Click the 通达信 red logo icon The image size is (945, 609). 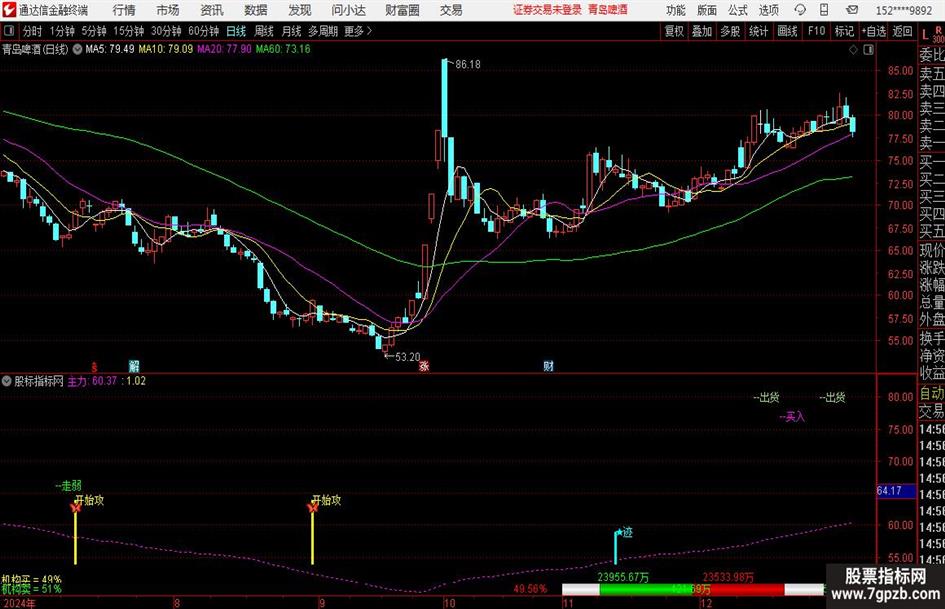[x=9, y=10]
